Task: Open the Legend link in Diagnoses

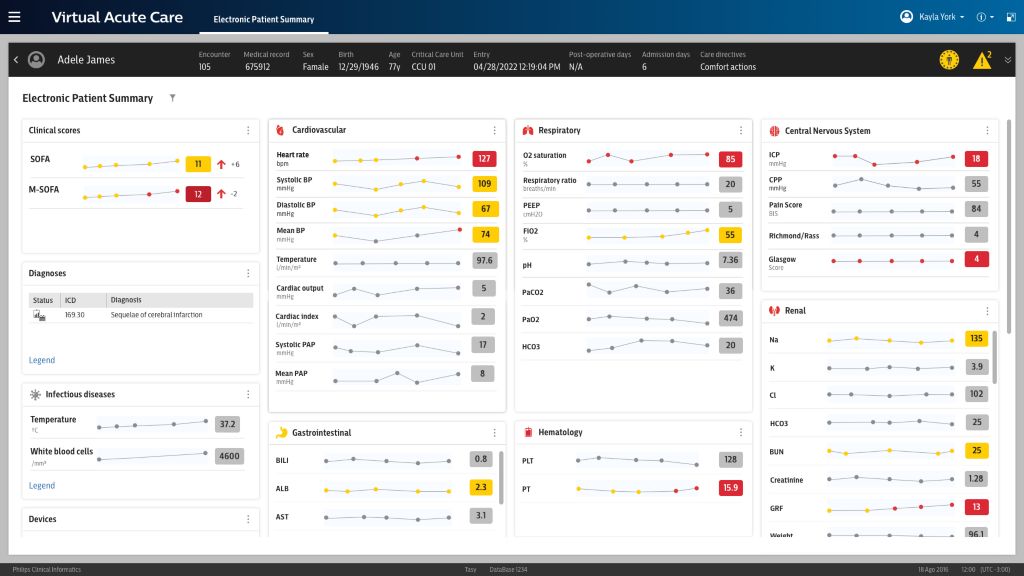Action: tap(42, 360)
